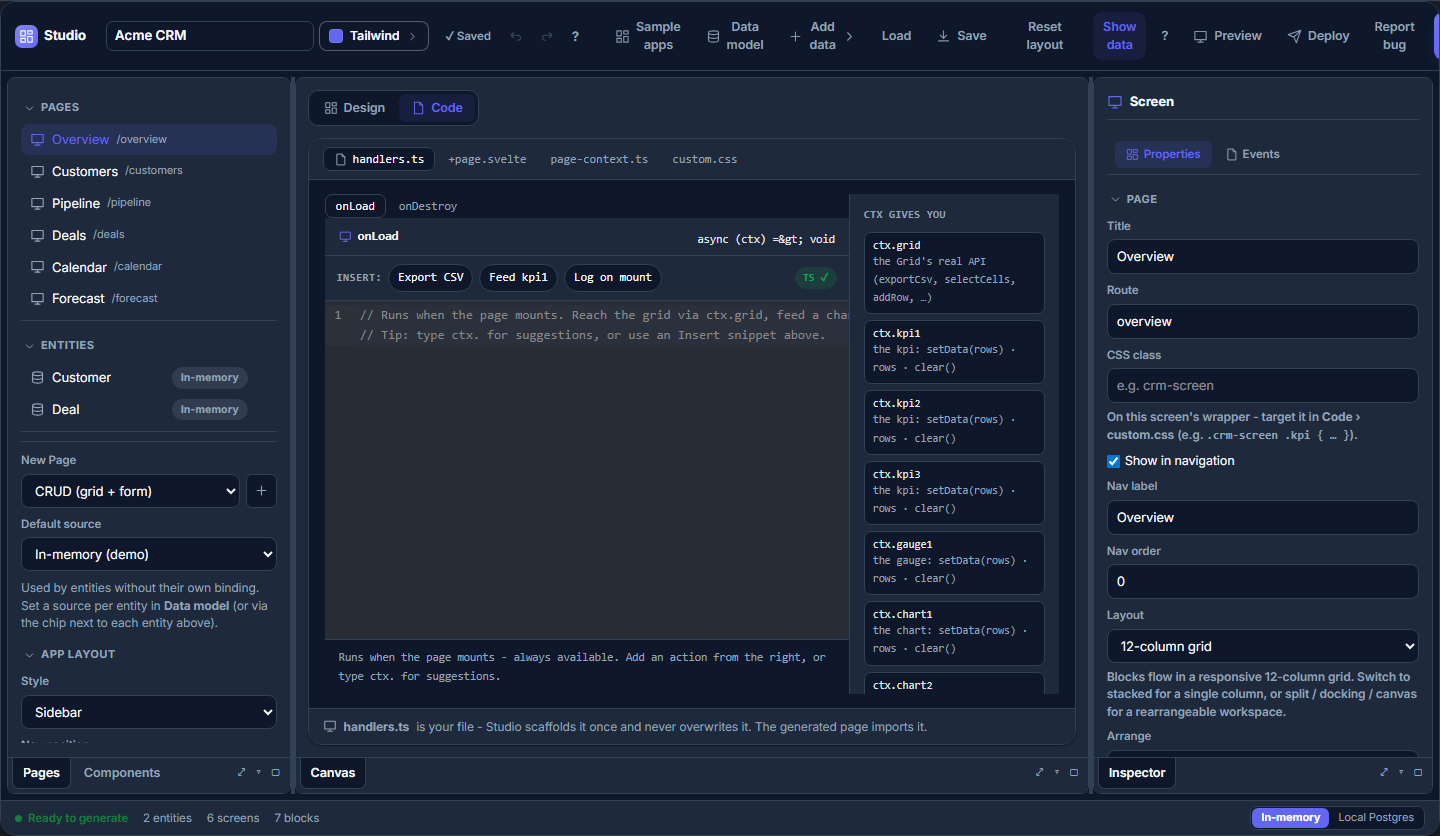Screen dimensions: 1440x836
Task: Click the Deal entity database icon
Action: tap(38, 409)
